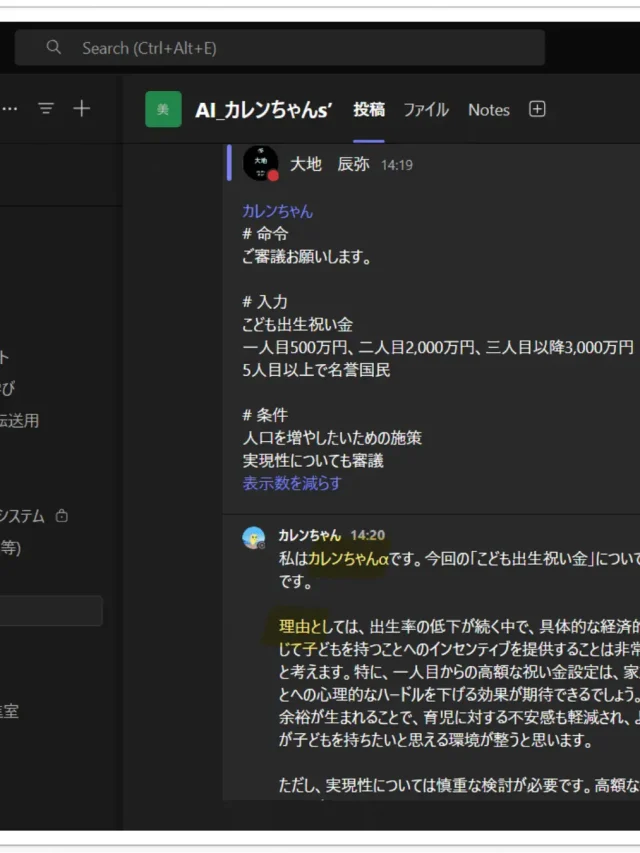Click the search magnifier icon
The height and width of the screenshot is (853, 640).
tap(54, 48)
